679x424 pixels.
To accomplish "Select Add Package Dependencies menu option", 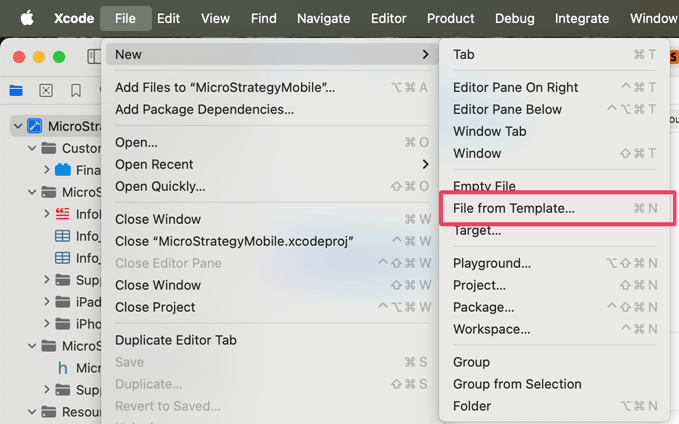I will click(204, 109).
